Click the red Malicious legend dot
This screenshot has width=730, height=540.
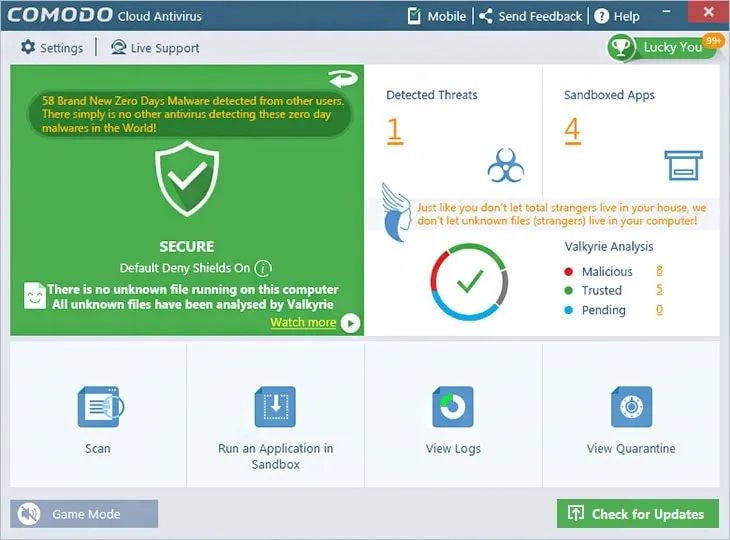pos(568,271)
